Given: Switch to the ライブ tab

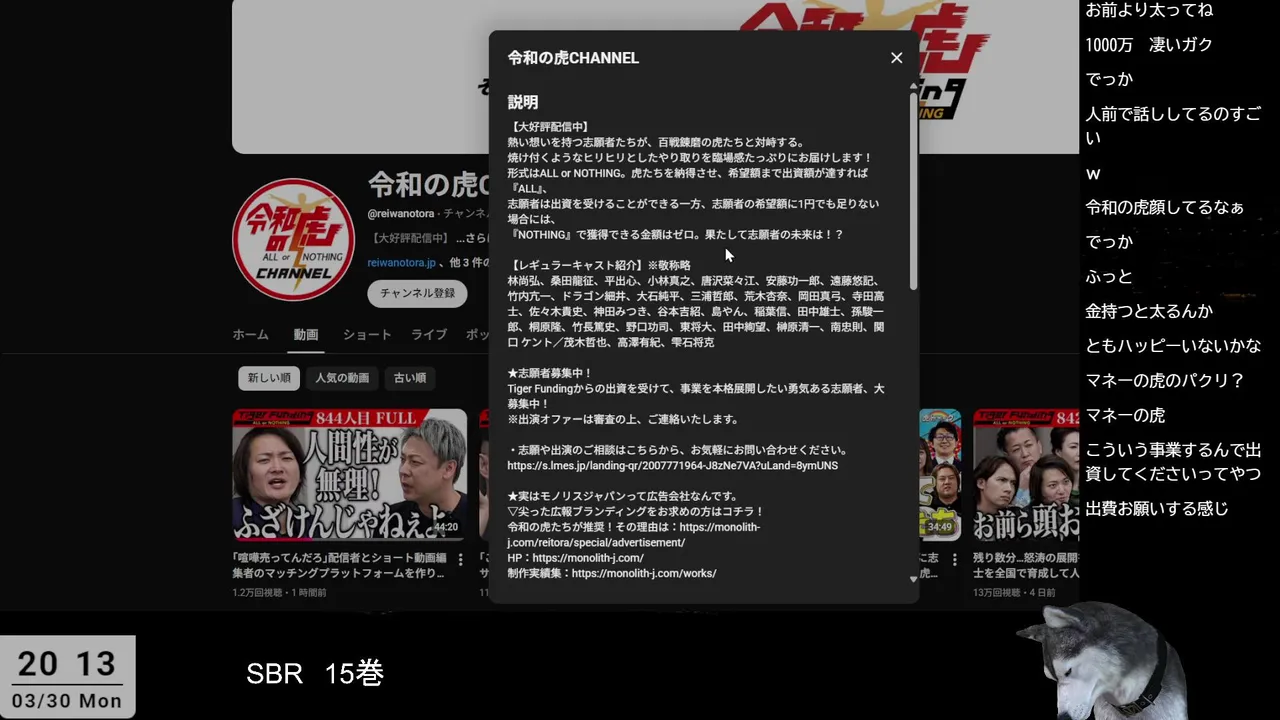Looking at the screenshot, I should pyautogui.click(x=429, y=335).
